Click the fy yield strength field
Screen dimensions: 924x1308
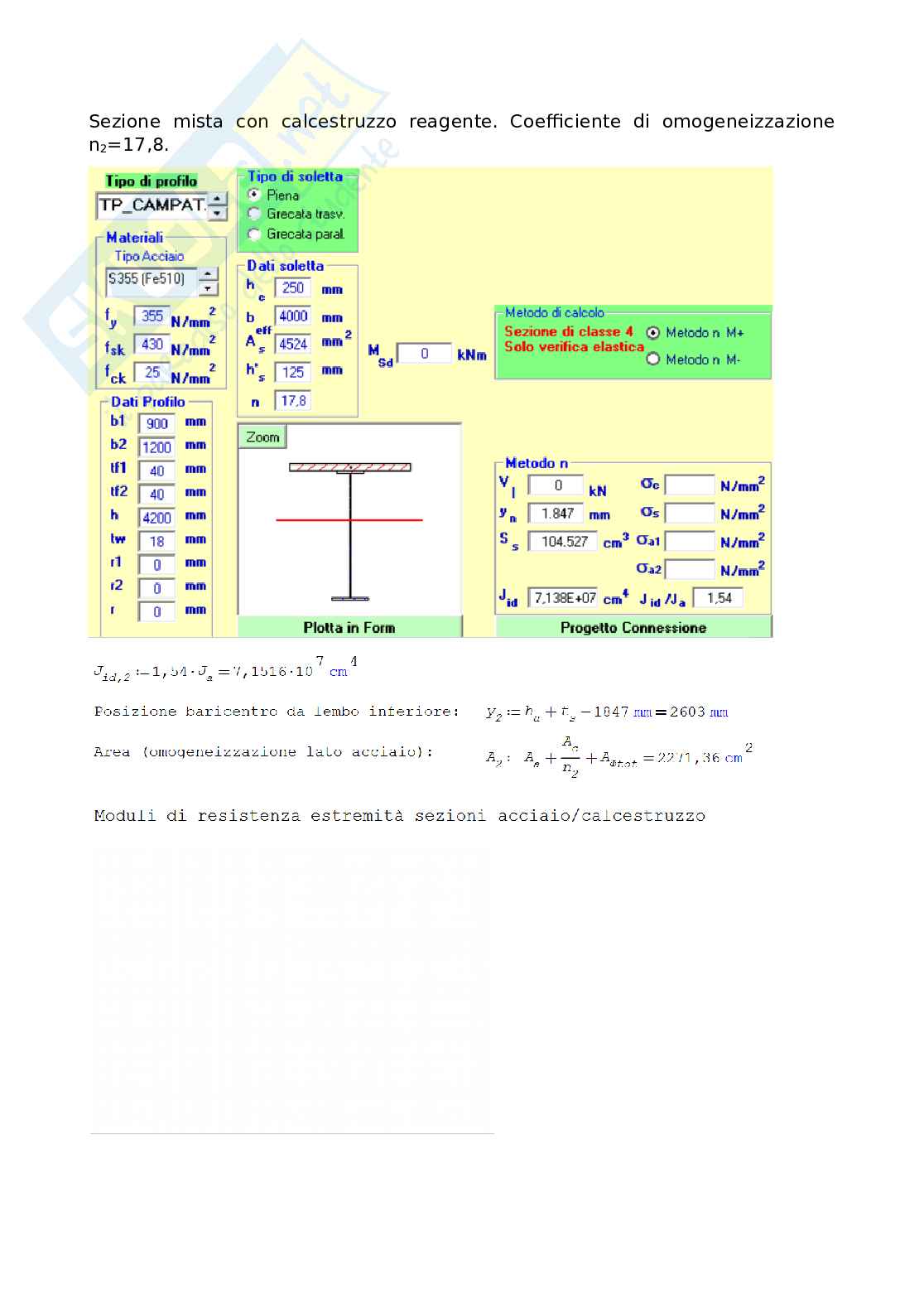pyautogui.click(x=152, y=316)
